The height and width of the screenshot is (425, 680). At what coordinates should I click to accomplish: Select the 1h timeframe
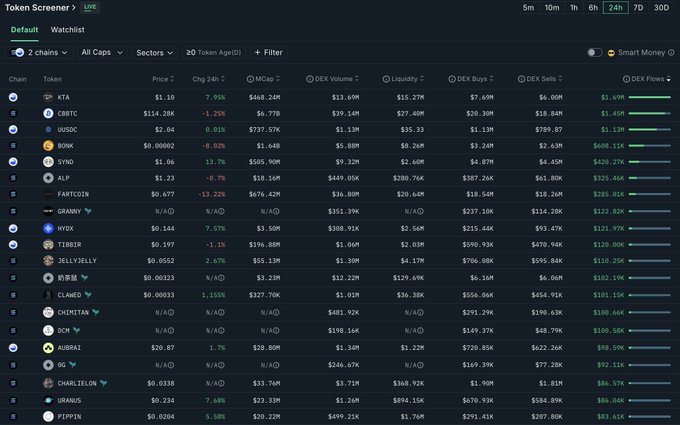[x=574, y=7]
